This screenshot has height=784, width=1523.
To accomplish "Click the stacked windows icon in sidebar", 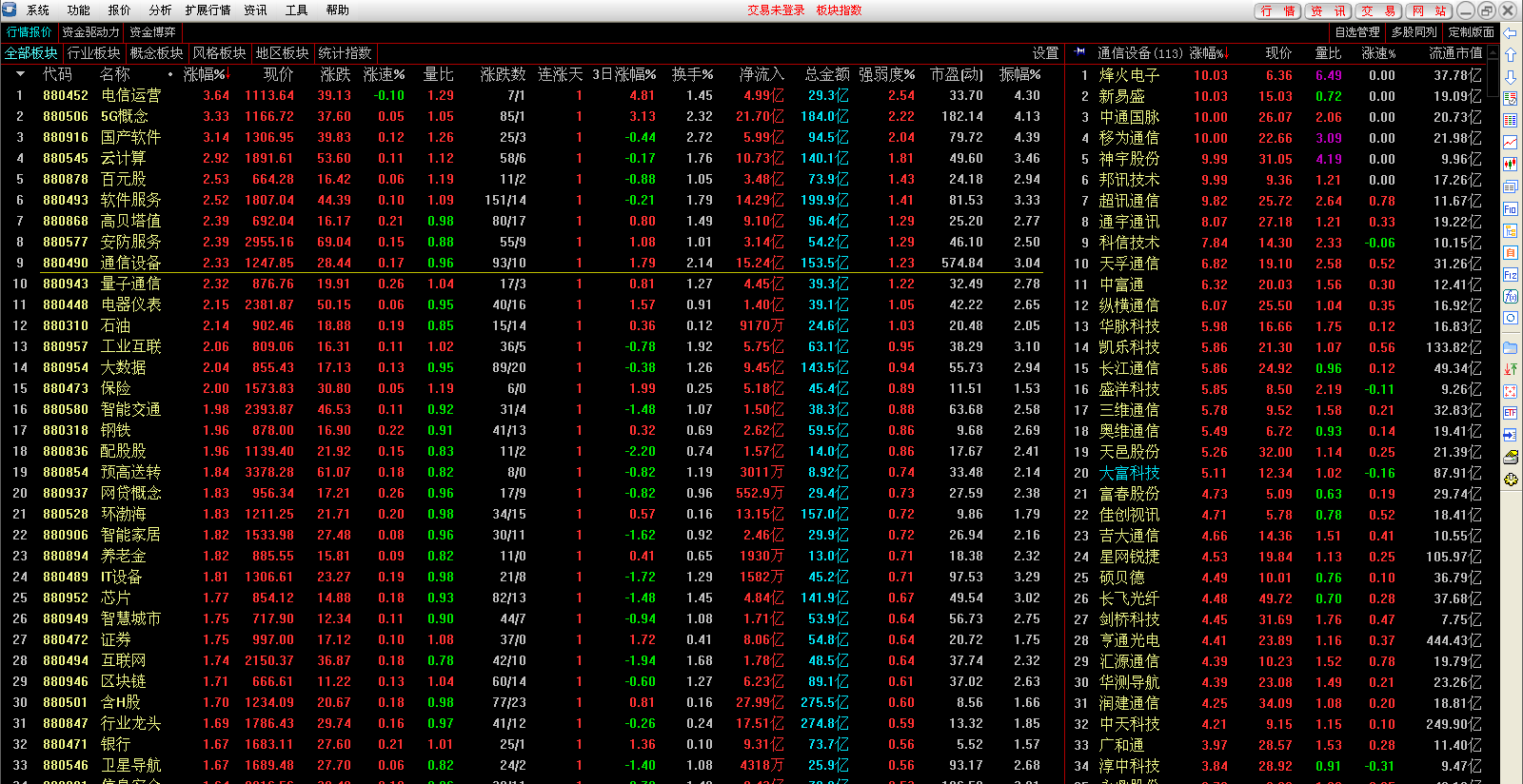I will (x=1511, y=186).
